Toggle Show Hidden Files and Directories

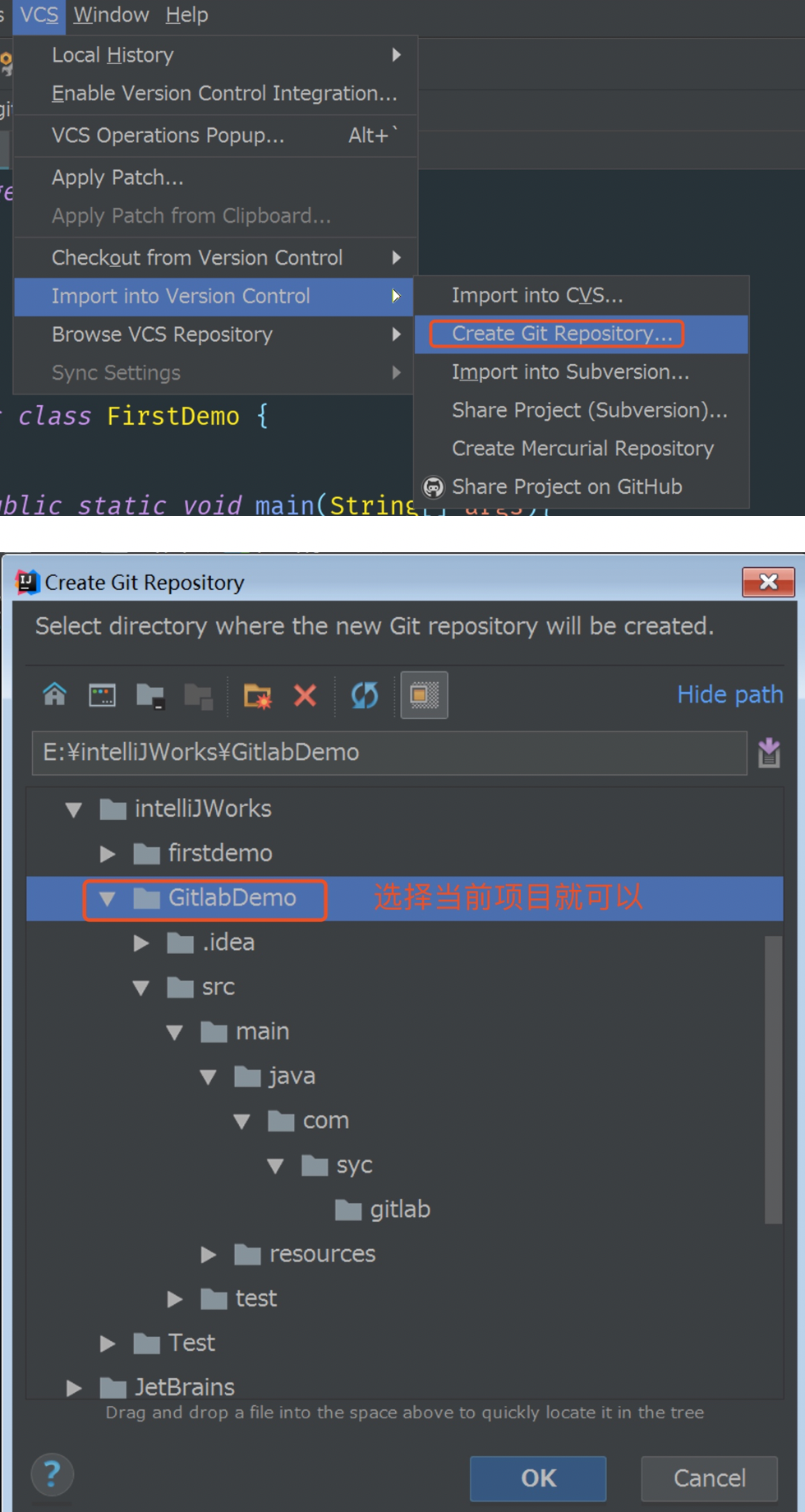[424, 695]
